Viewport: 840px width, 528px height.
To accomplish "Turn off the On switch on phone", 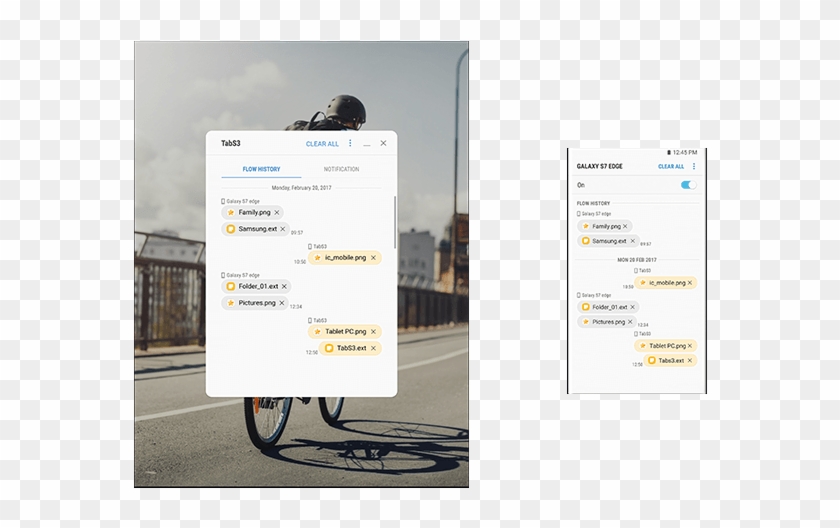I will pyautogui.click(x=688, y=185).
